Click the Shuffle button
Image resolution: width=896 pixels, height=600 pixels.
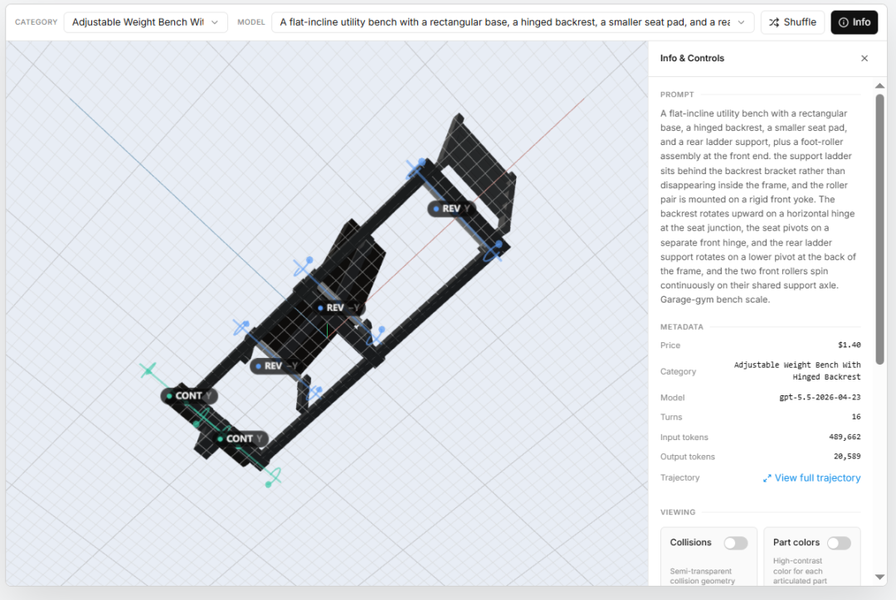point(793,22)
